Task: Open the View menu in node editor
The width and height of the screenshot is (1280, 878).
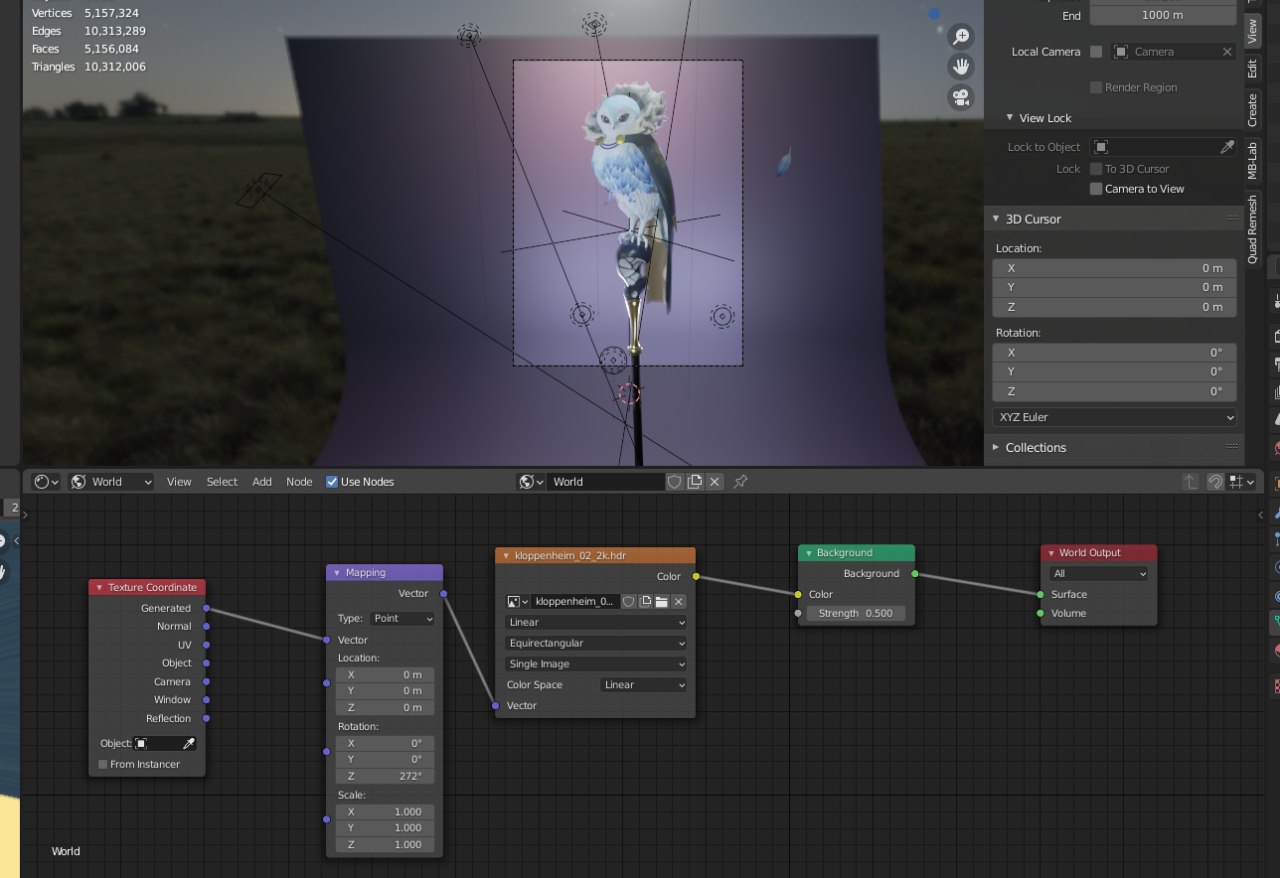Action: 179,482
